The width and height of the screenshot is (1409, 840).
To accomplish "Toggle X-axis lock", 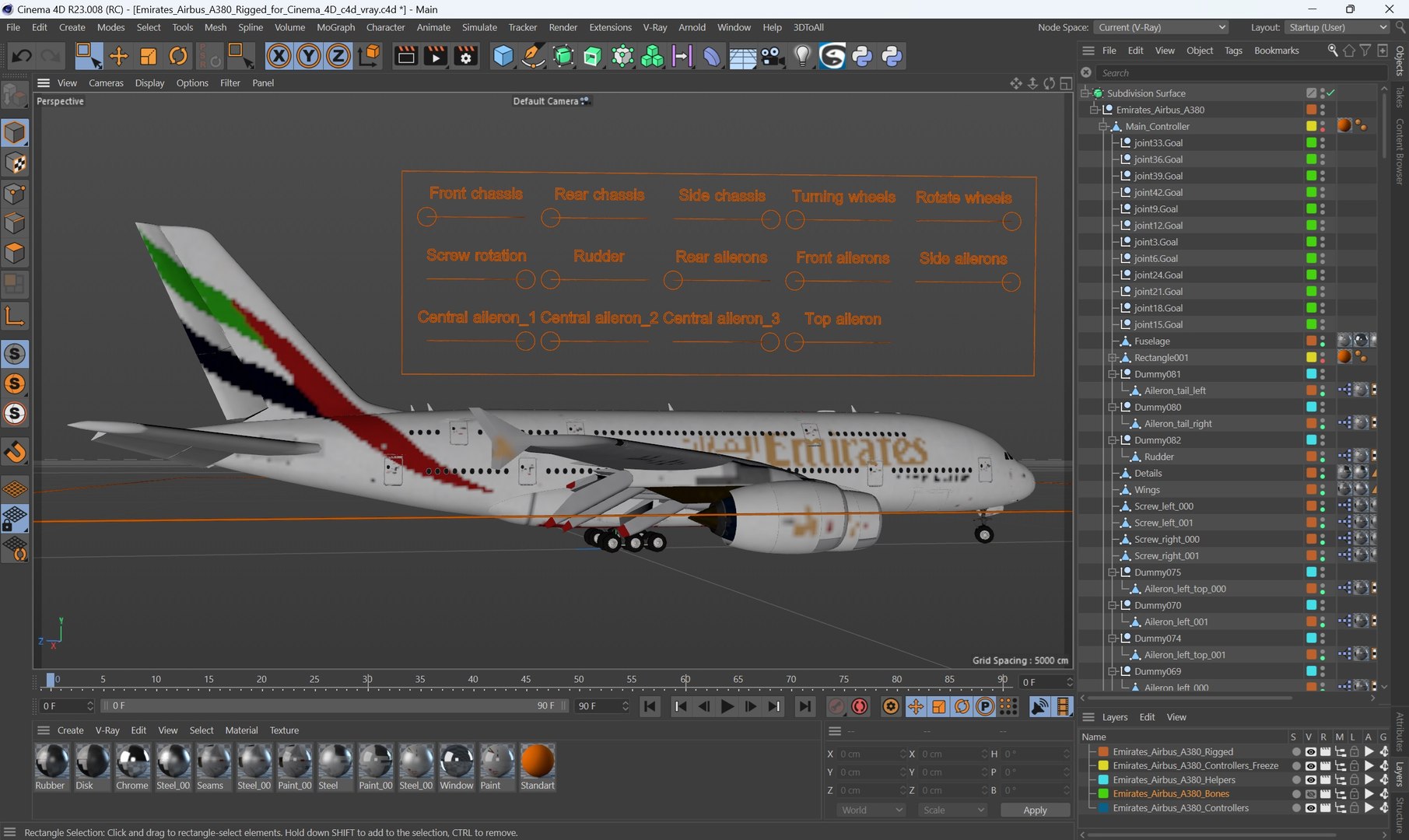I will [279, 56].
